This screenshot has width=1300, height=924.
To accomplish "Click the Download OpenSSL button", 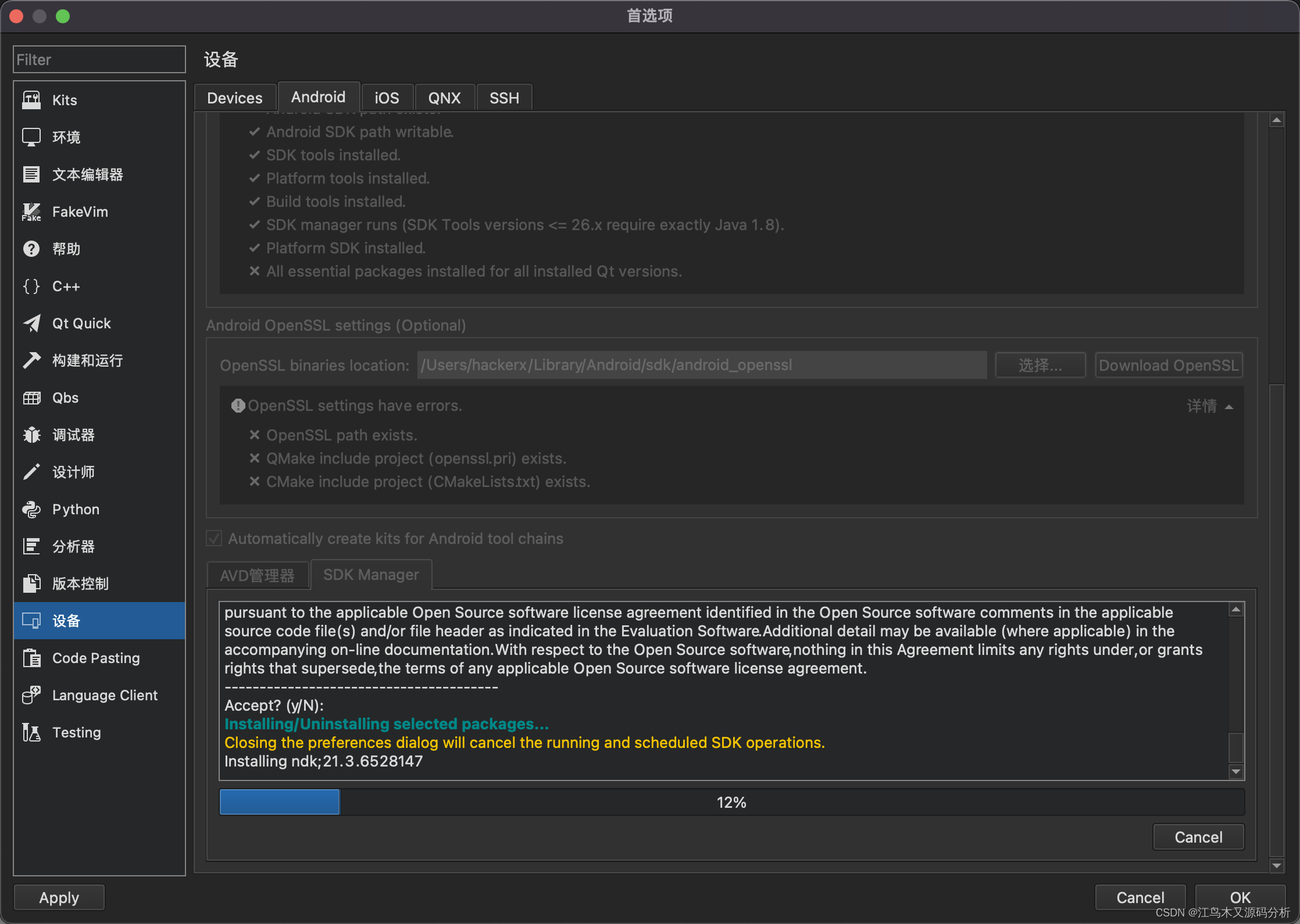I will 1169,365.
